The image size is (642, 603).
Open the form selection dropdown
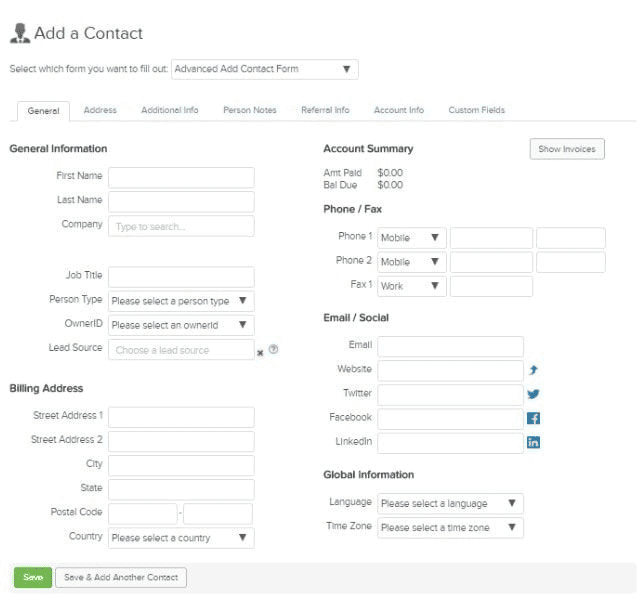point(265,69)
